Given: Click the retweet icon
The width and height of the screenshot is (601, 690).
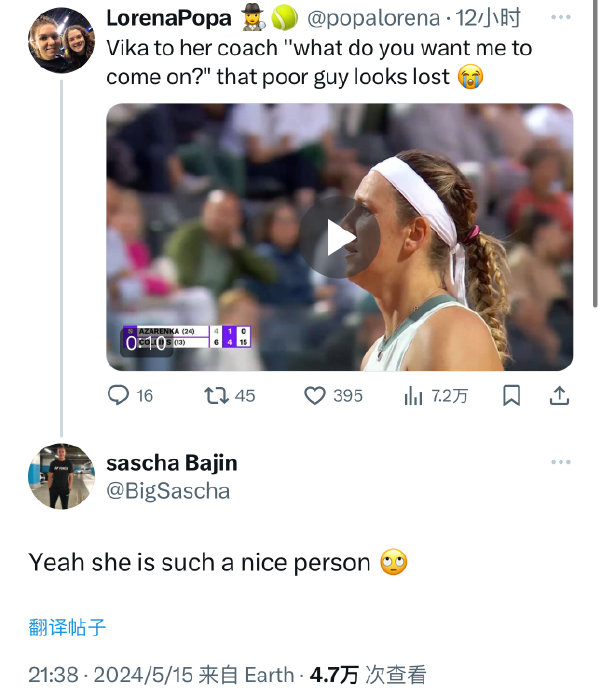Looking at the screenshot, I should click(215, 396).
